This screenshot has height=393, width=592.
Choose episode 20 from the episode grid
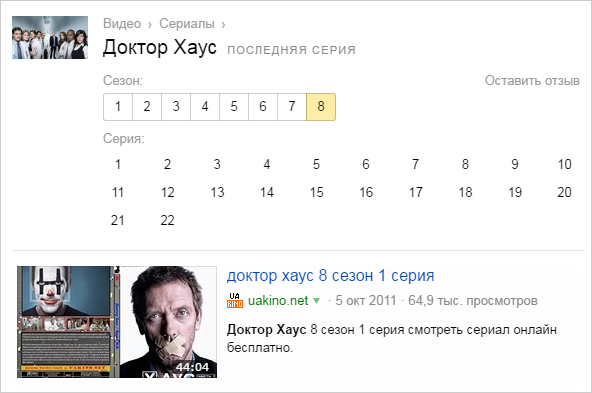pos(564,193)
